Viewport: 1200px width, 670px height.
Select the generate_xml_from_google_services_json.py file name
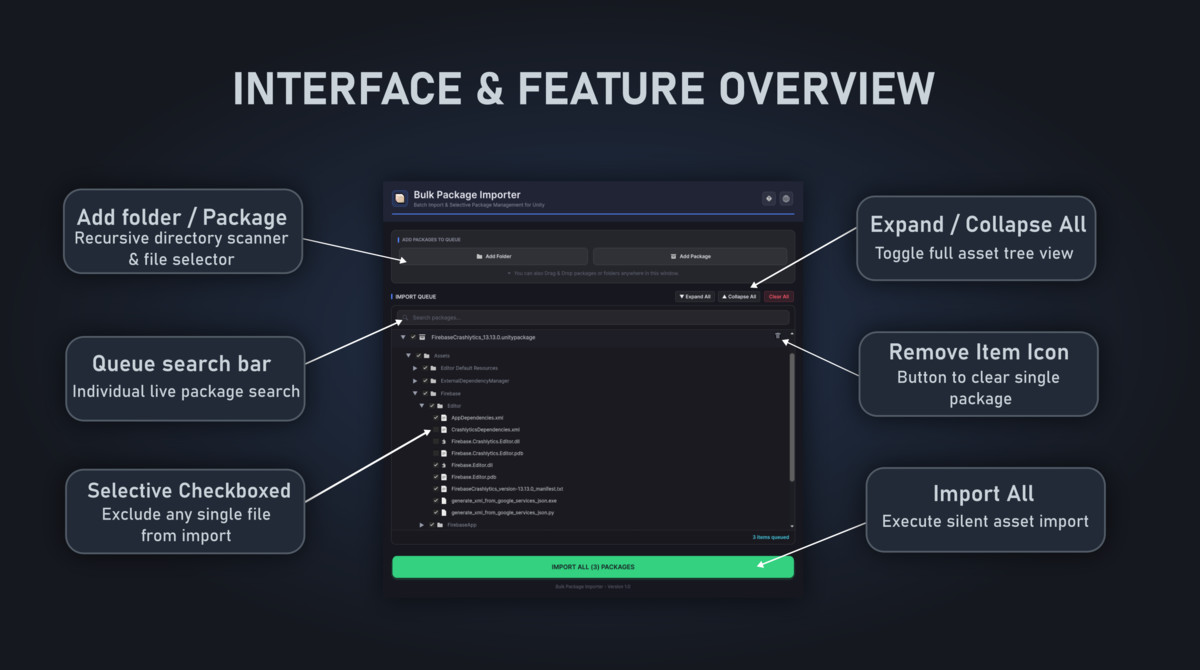[502, 512]
